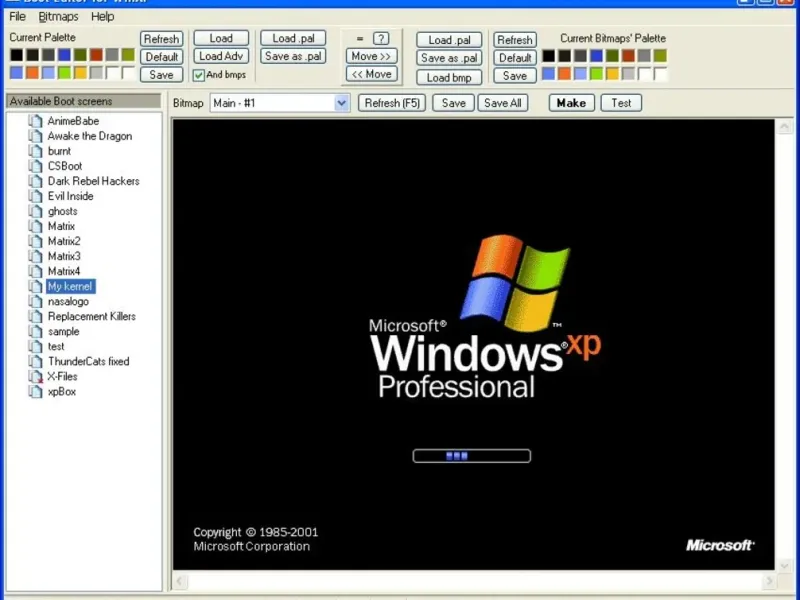Viewport: 800px width, 600px height.
Task: Click Default next to Current Palette swatches
Action: 161,57
